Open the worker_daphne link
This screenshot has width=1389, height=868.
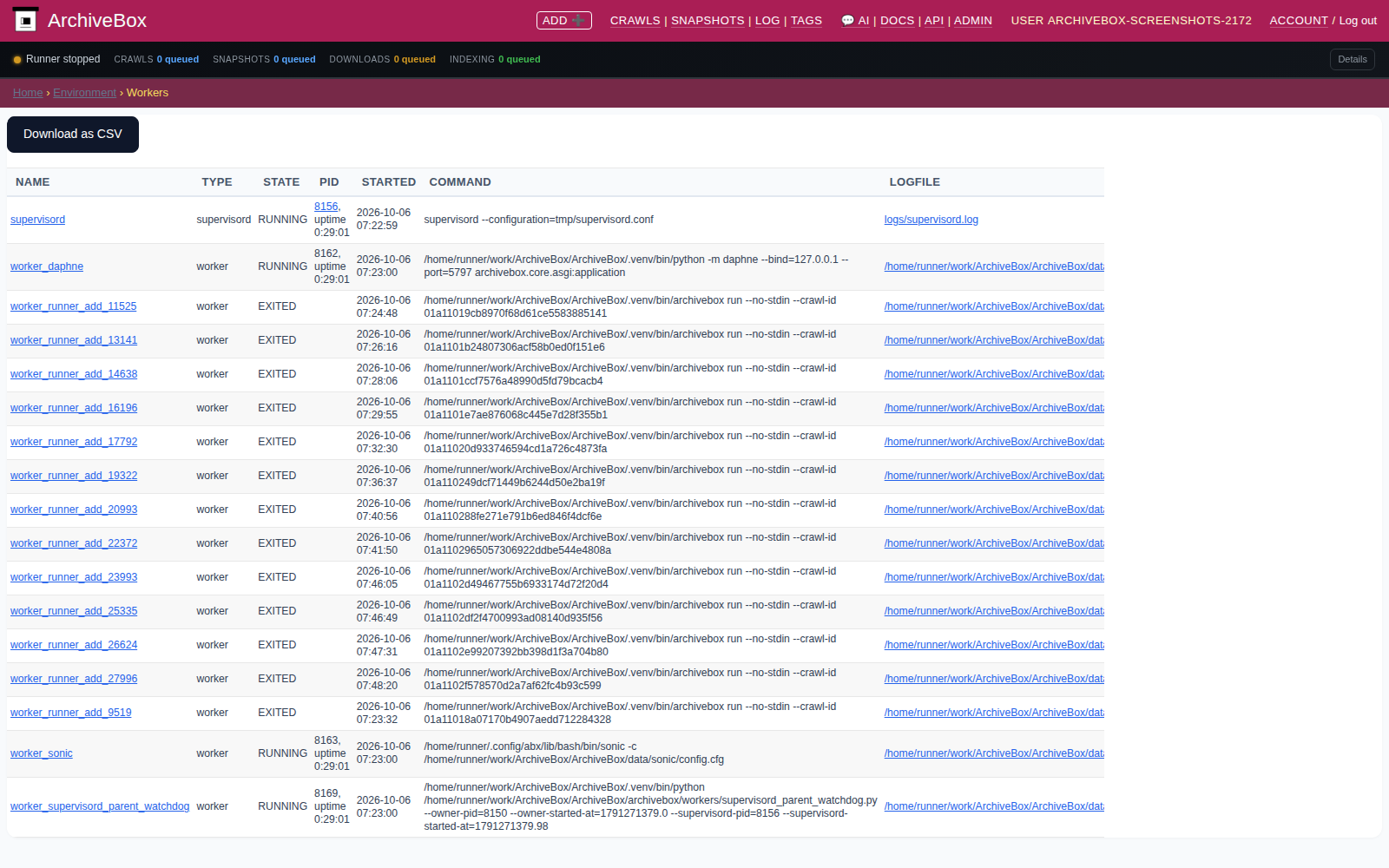click(x=47, y=266)
